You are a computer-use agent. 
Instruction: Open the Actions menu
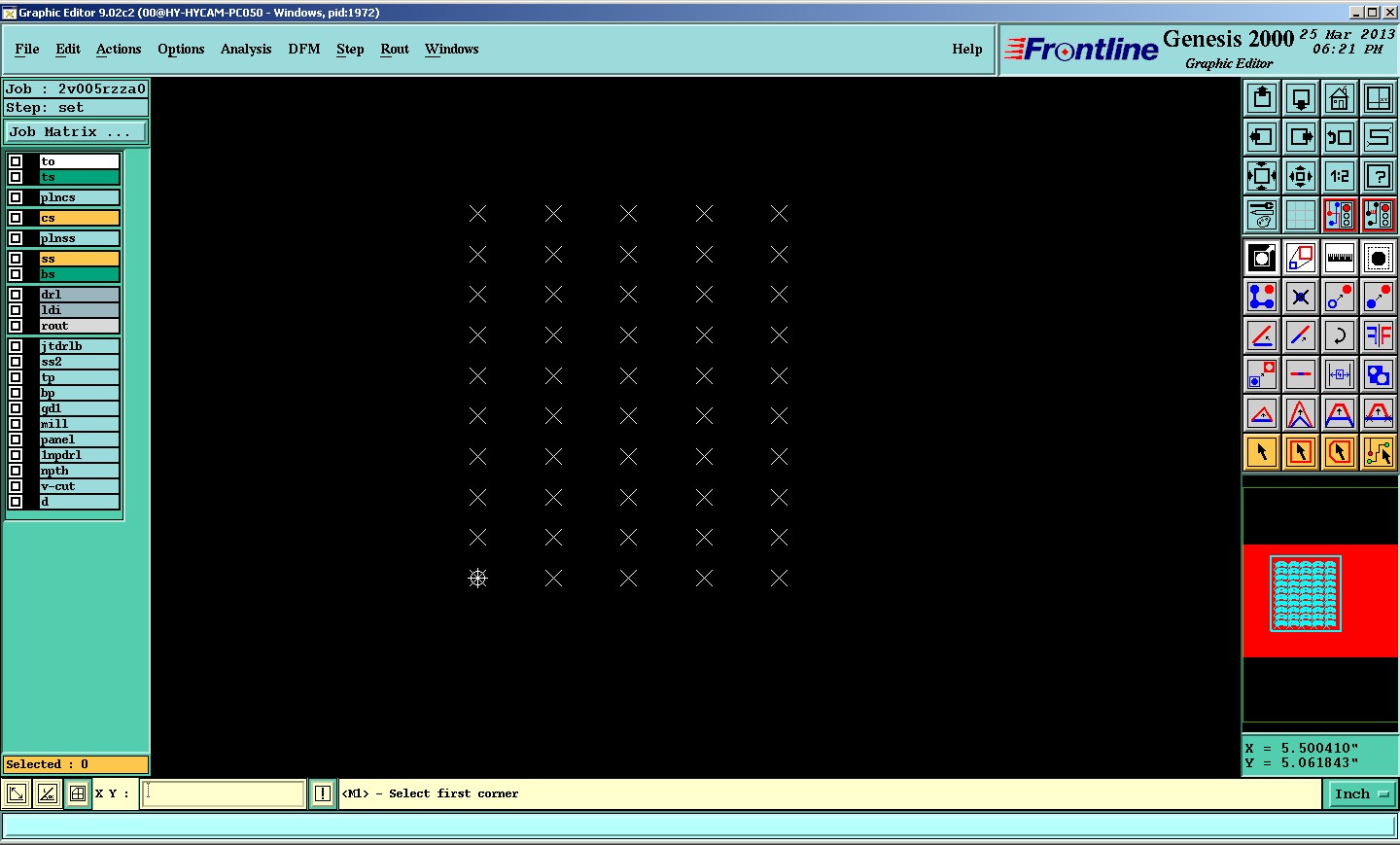click(119, 49)
